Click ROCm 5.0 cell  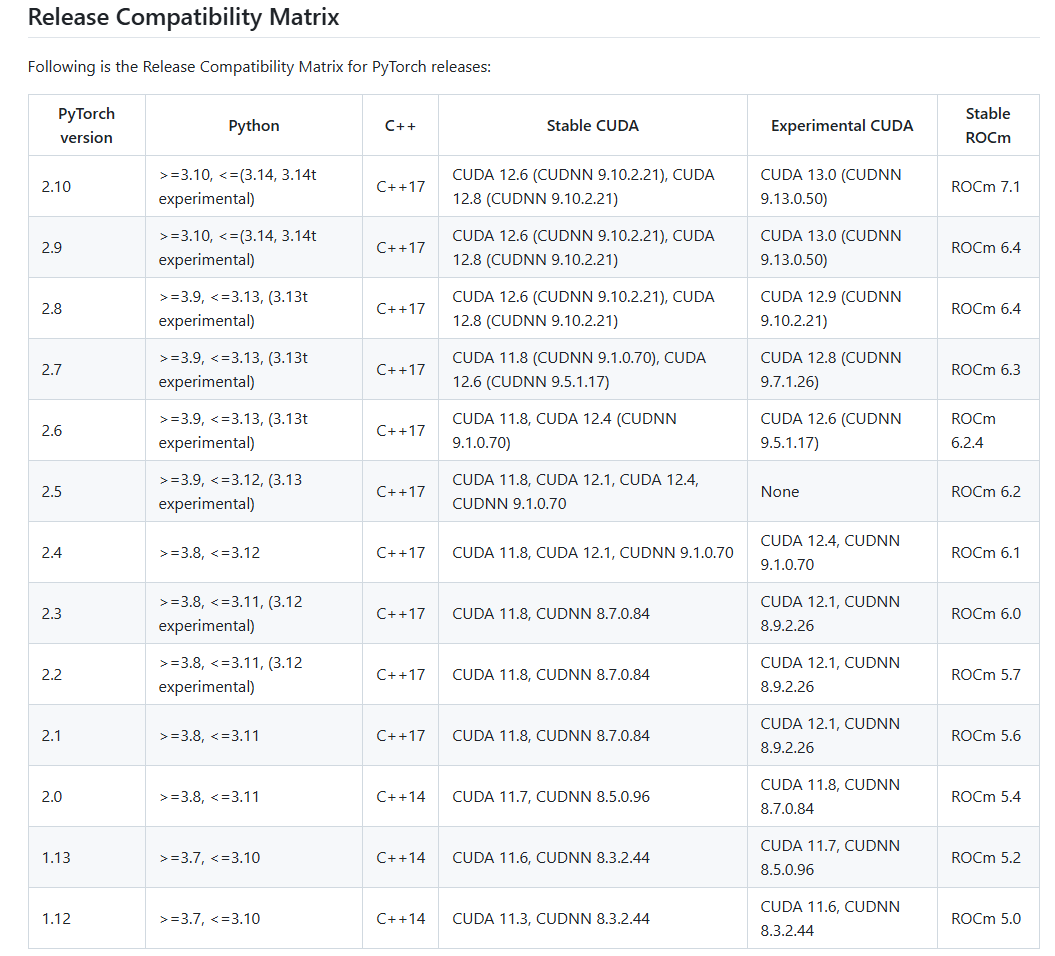tap(988, 918)
